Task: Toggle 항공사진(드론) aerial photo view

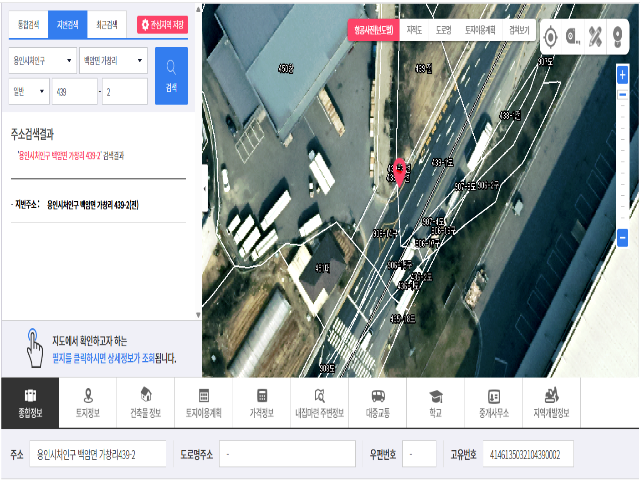Action: [x=372, y=30]
